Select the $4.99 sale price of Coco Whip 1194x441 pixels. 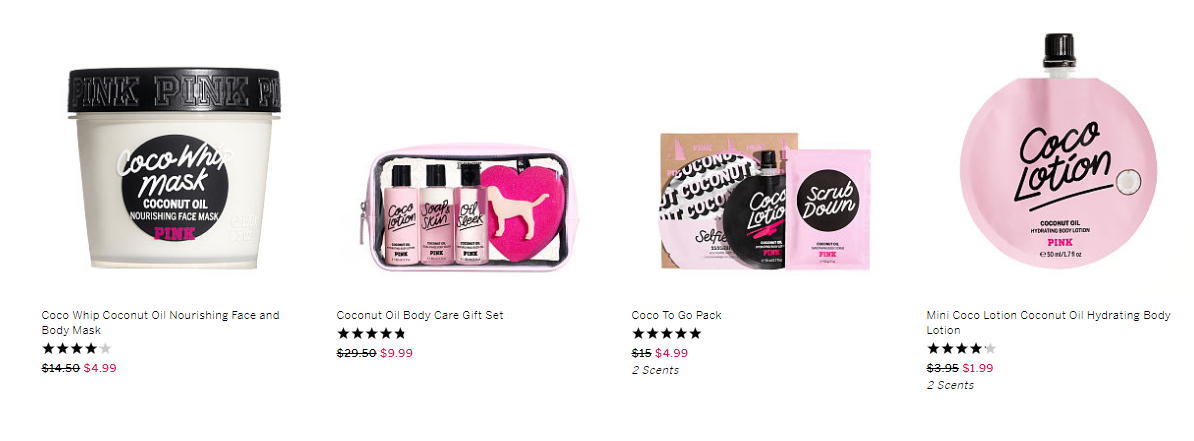100,368
